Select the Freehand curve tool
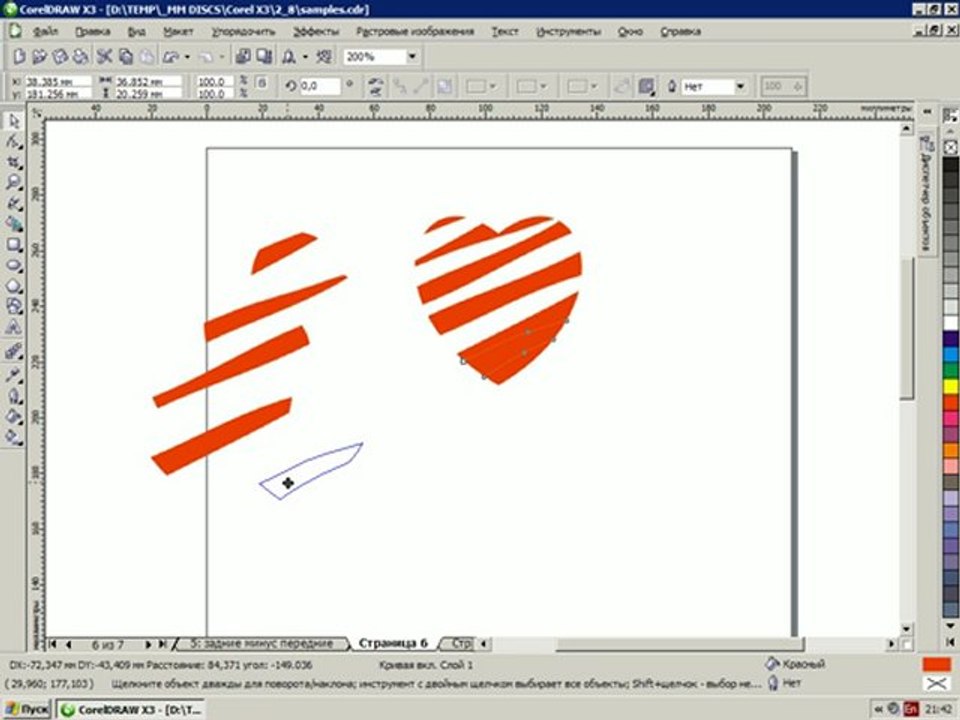Viewport: 960px width, 720px height. tap(13, 203)
